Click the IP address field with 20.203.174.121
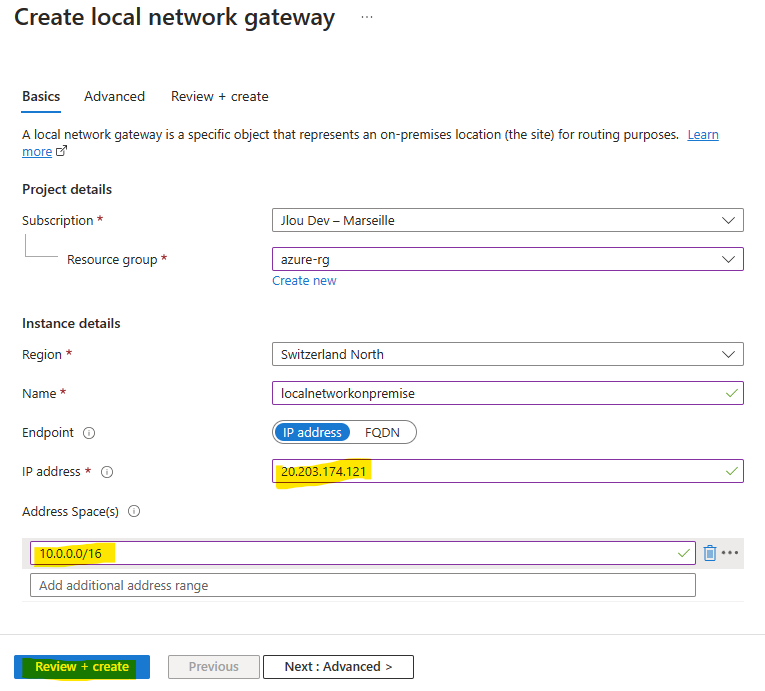Viewport: 765px width, 691px height. coord(508,471)
